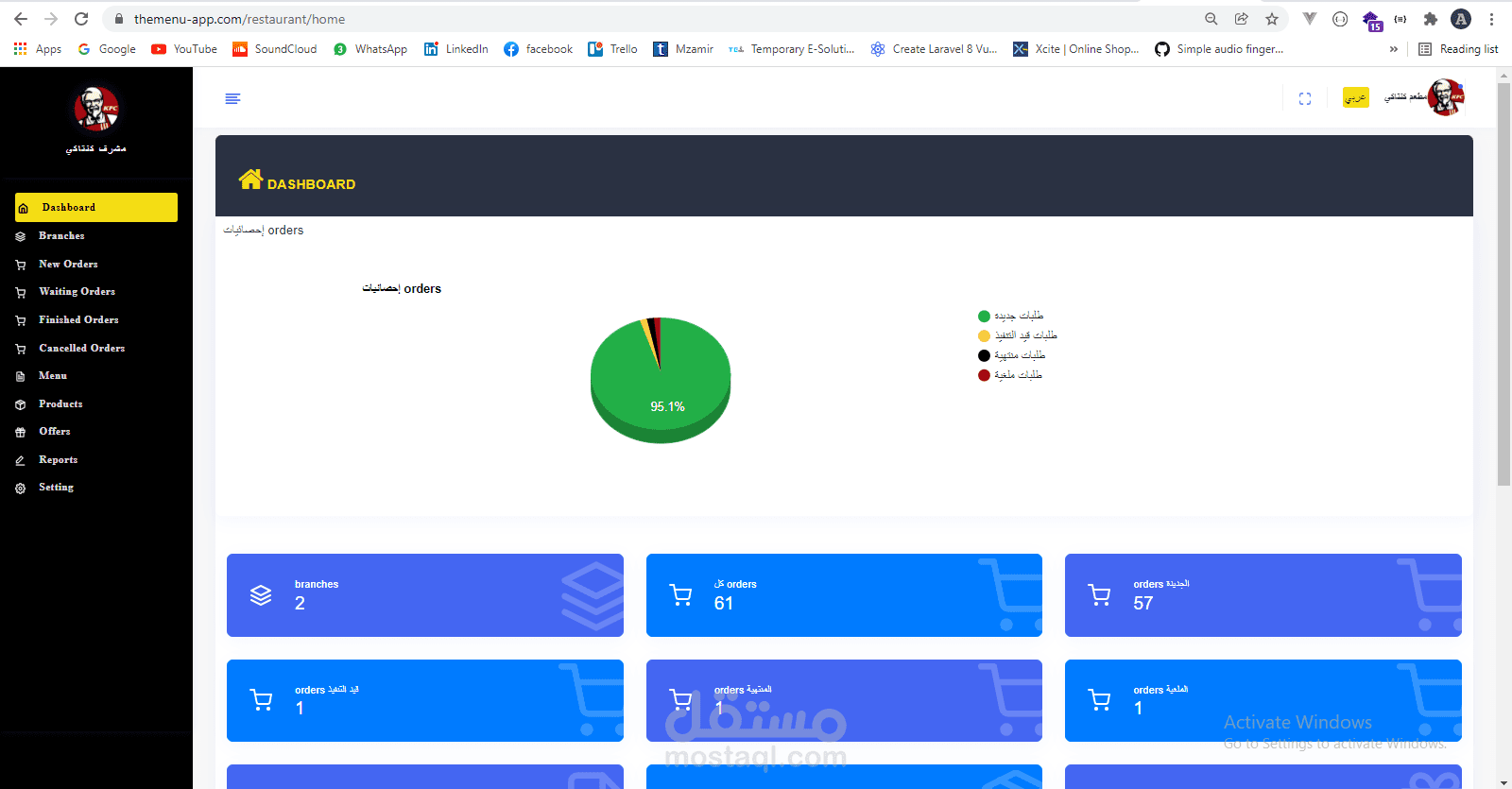Open the YouTube bookmark
Screen dimensions: 1512x789
click(x=184, y=49)
